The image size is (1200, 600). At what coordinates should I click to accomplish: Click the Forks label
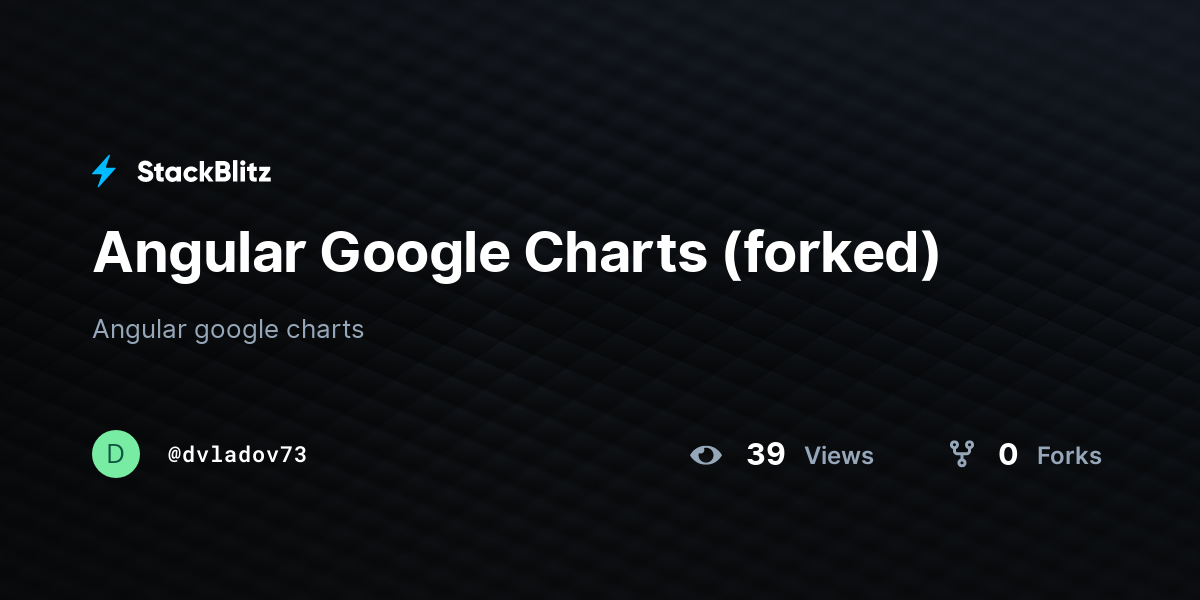point(1069,456)
